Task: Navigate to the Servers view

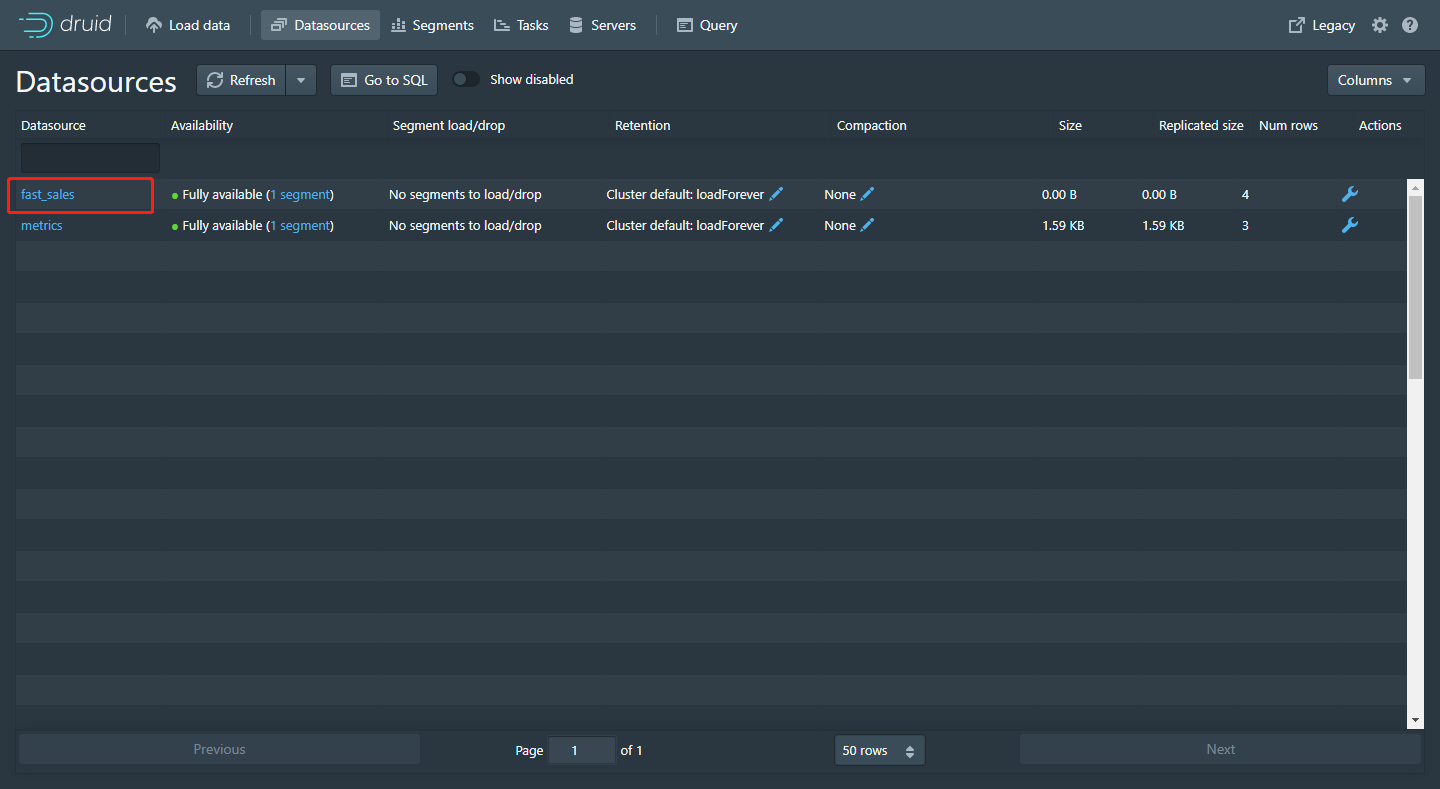Action: click(x=602, y=25)
